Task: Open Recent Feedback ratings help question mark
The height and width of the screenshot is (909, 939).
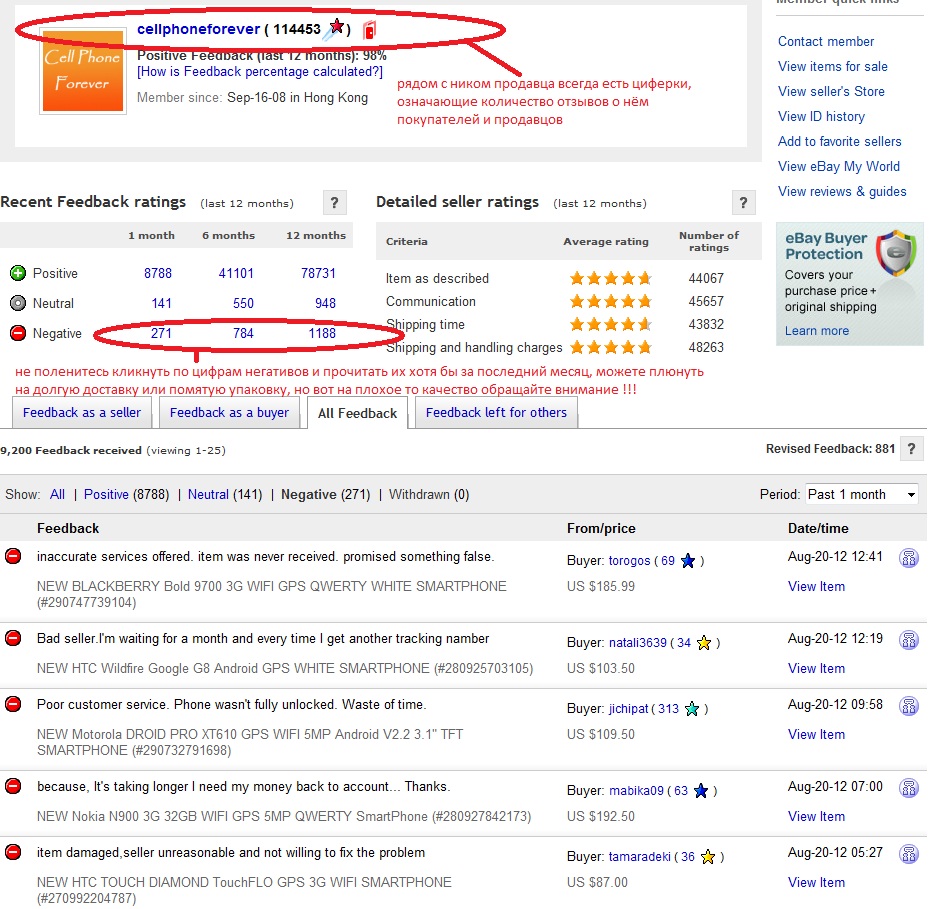Action: click(335, 203)
